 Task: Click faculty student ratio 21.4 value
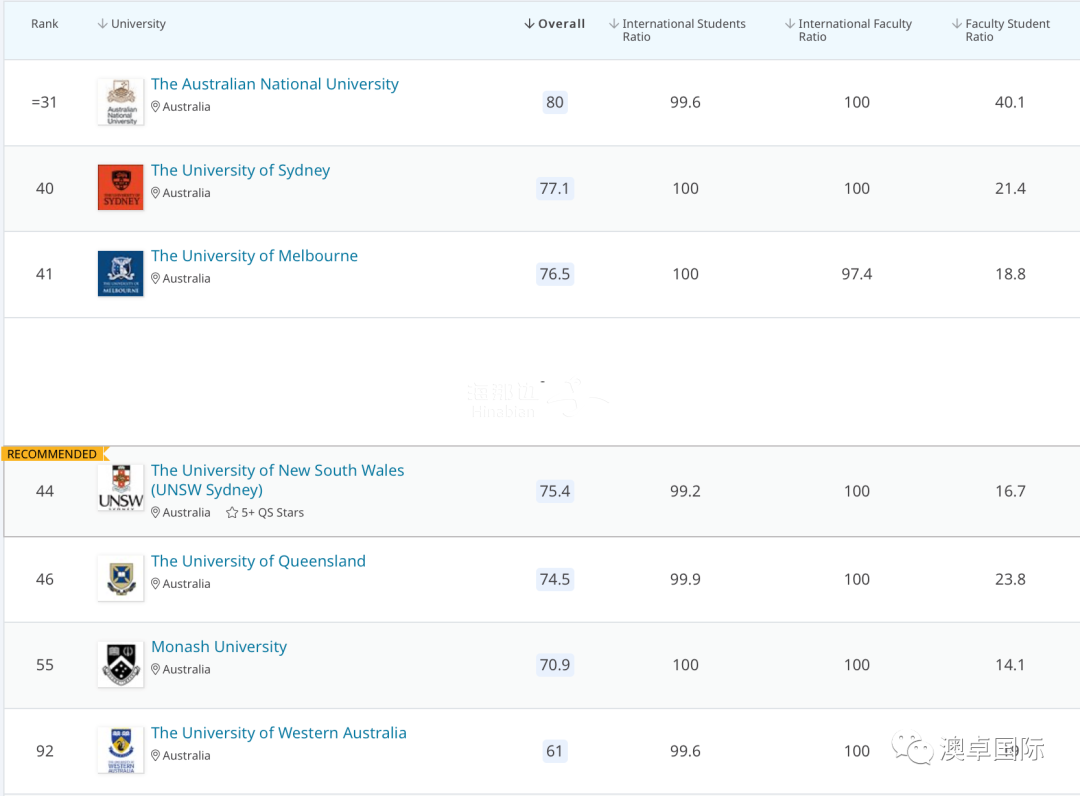tap(1010, 188)
